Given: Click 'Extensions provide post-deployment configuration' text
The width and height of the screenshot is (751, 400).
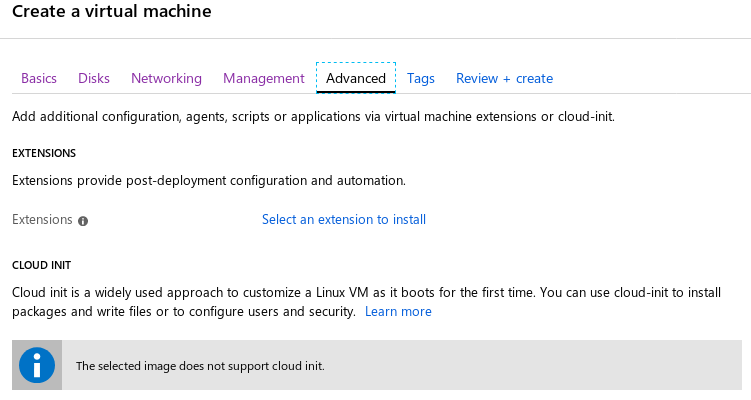Looking at the screenshot, I should [x=209, y=181].
